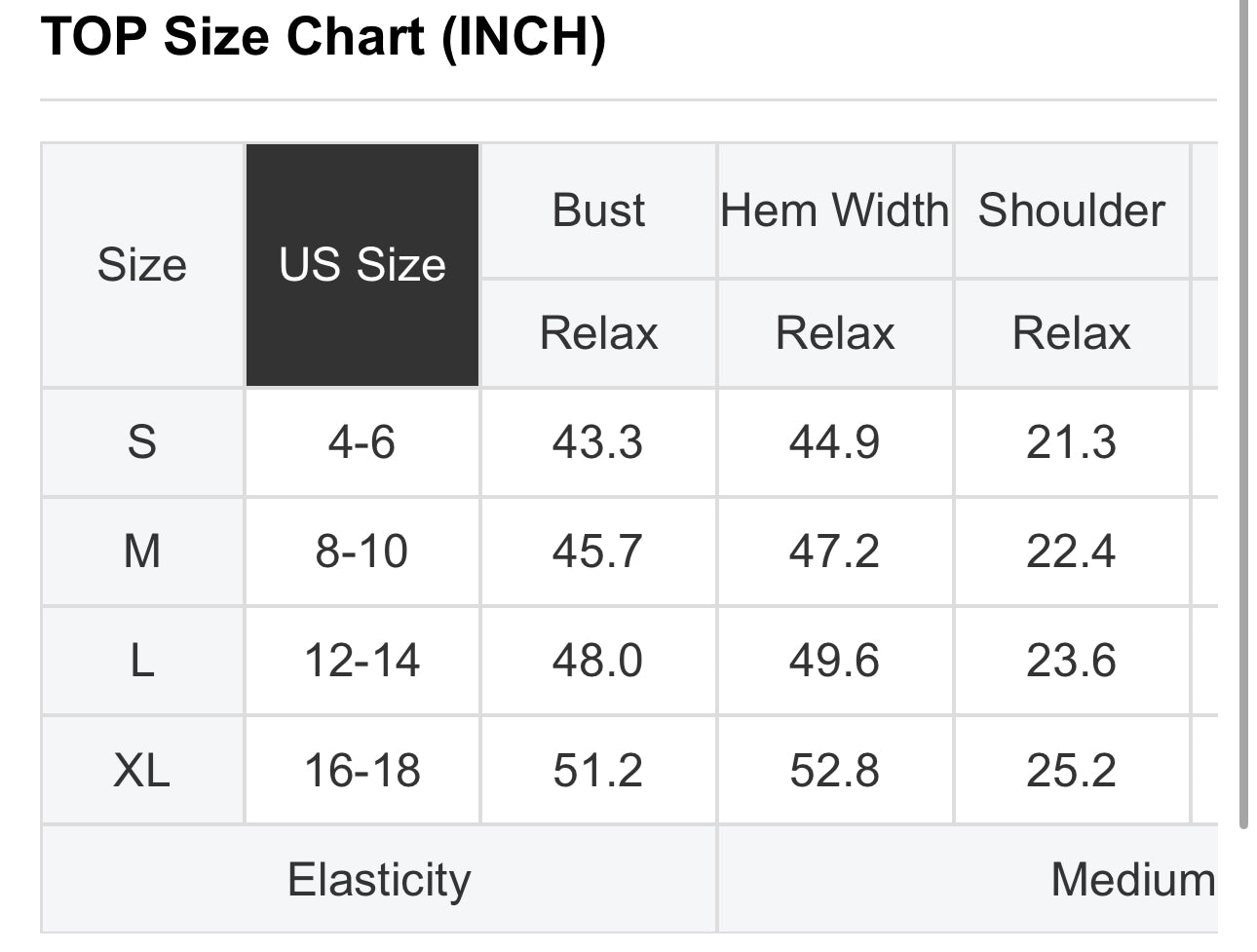Click the Medium elasticity value
This screenshot has width=1257, height=952.
pyautogui.click(x=1133, y=880)
